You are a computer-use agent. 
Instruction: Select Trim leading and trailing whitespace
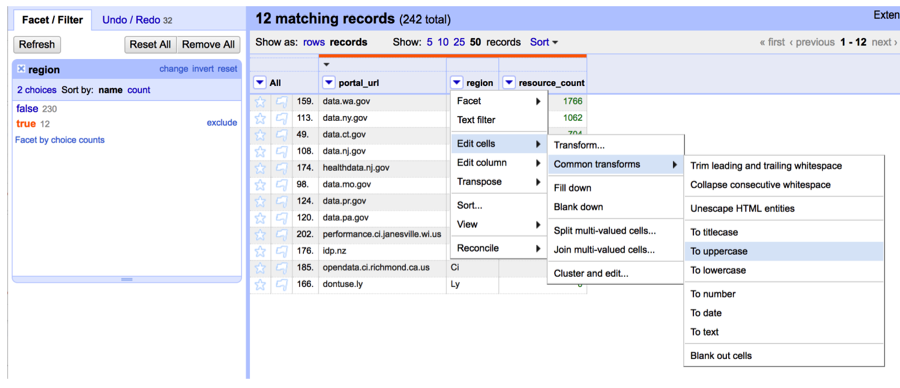(x=784, y=166)
